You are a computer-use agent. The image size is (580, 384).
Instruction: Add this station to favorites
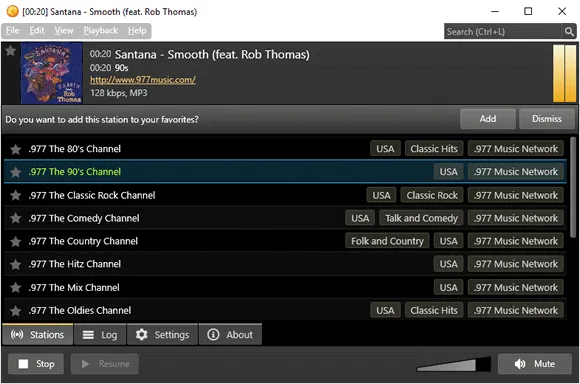488,119
